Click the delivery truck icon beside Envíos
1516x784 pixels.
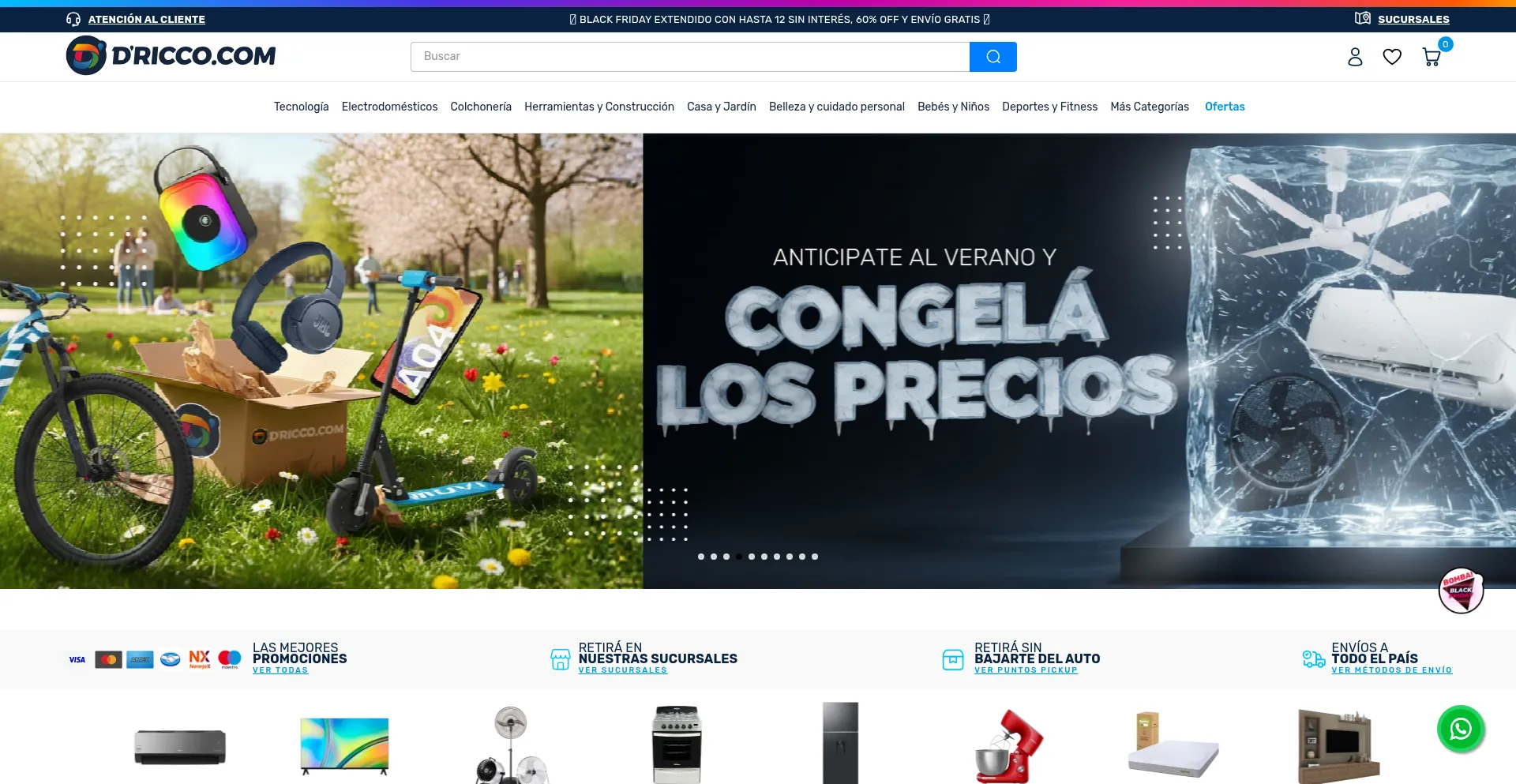(x=1313, y=659)
